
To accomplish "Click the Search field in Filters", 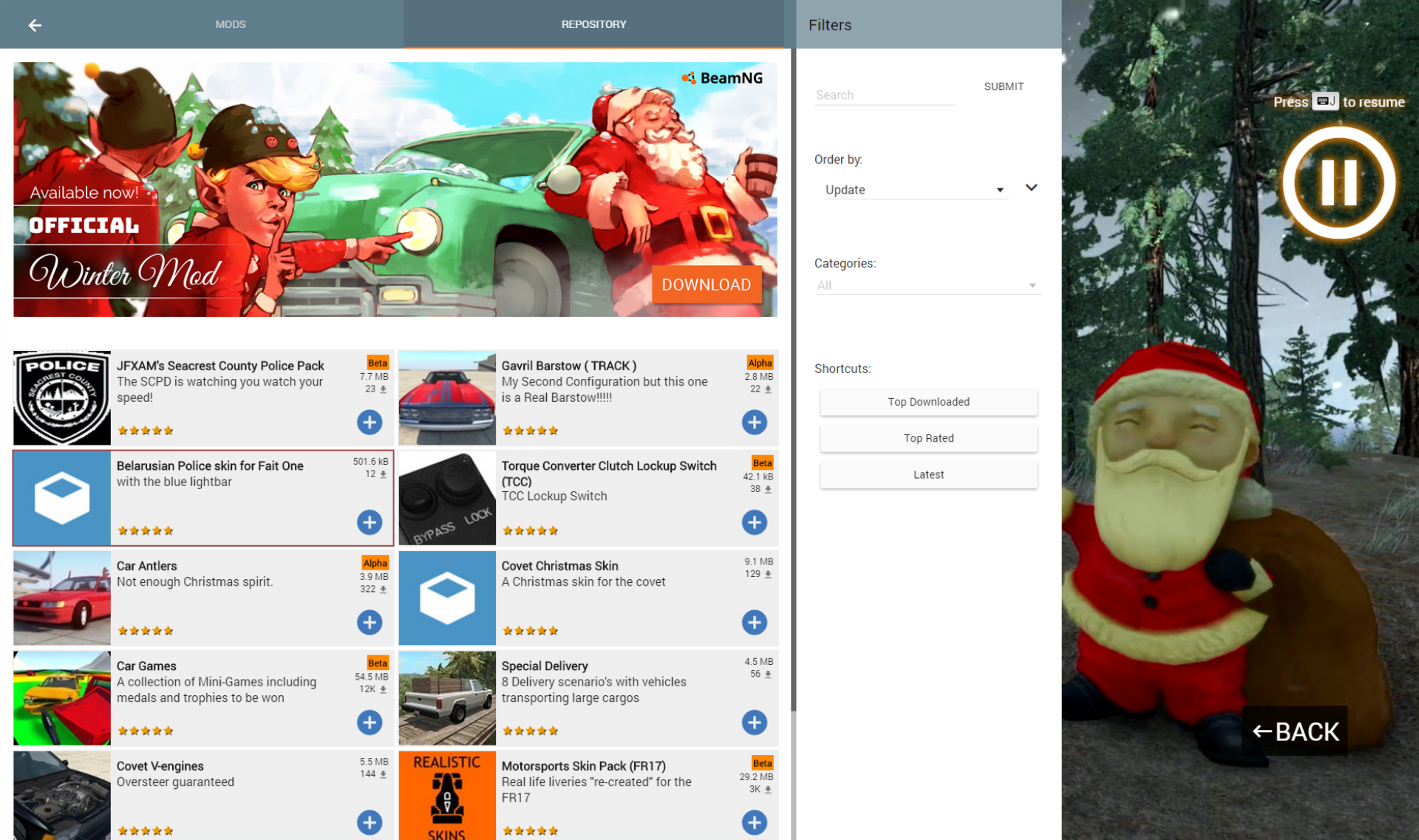I will pyautogui.click(x=885, y=95).
